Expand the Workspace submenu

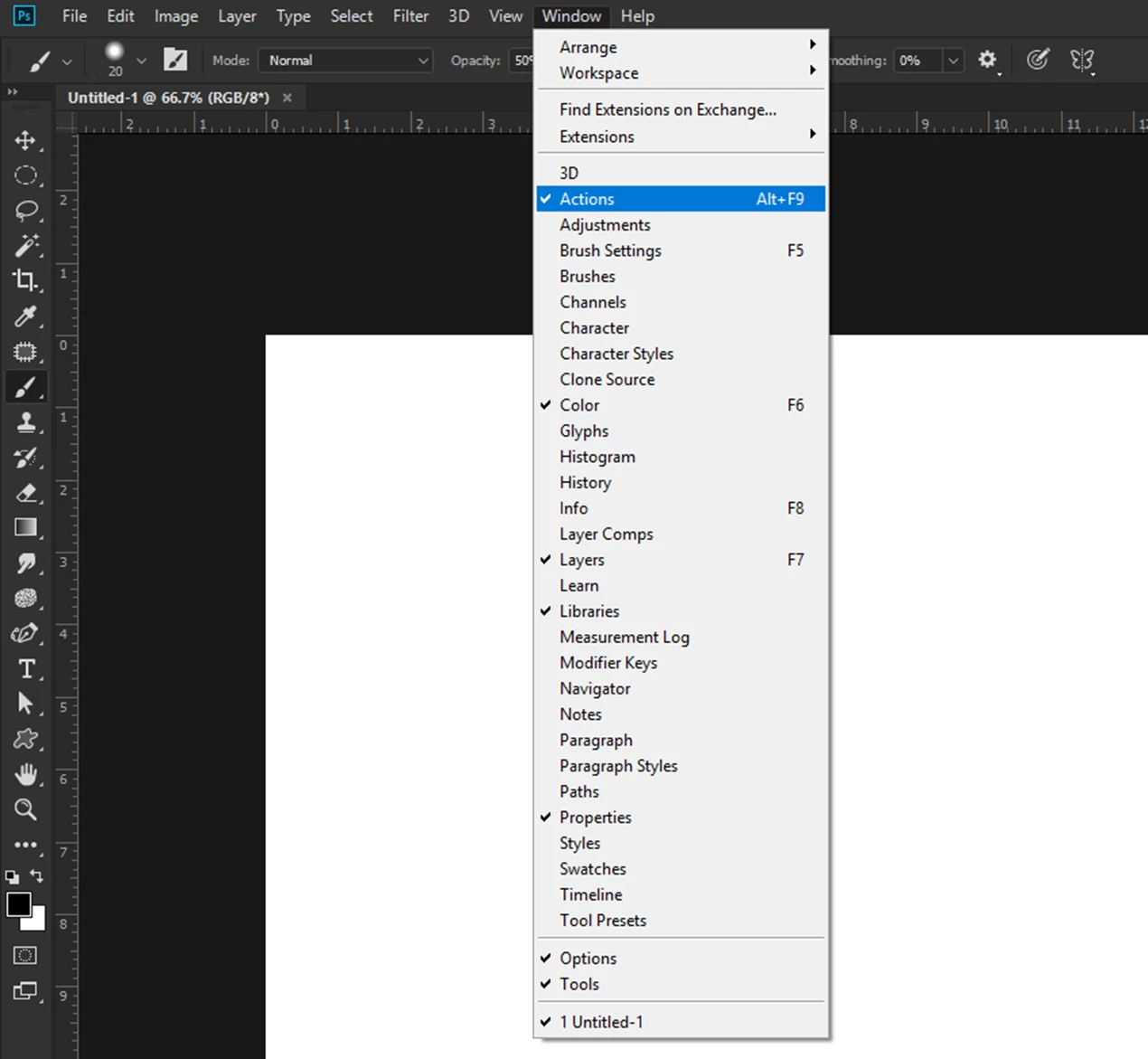681,73
